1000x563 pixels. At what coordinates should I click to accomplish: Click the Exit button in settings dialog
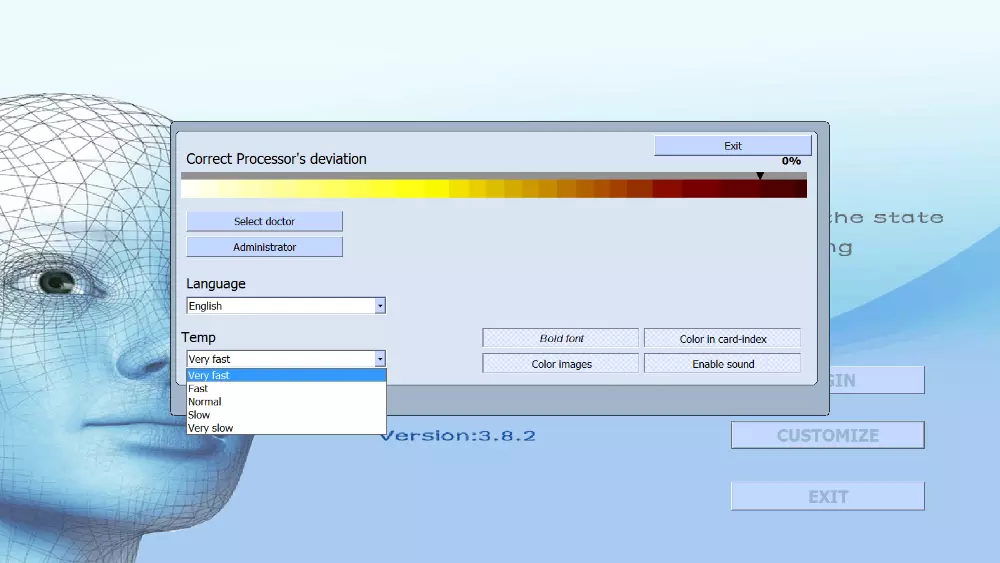click(733, 145)
